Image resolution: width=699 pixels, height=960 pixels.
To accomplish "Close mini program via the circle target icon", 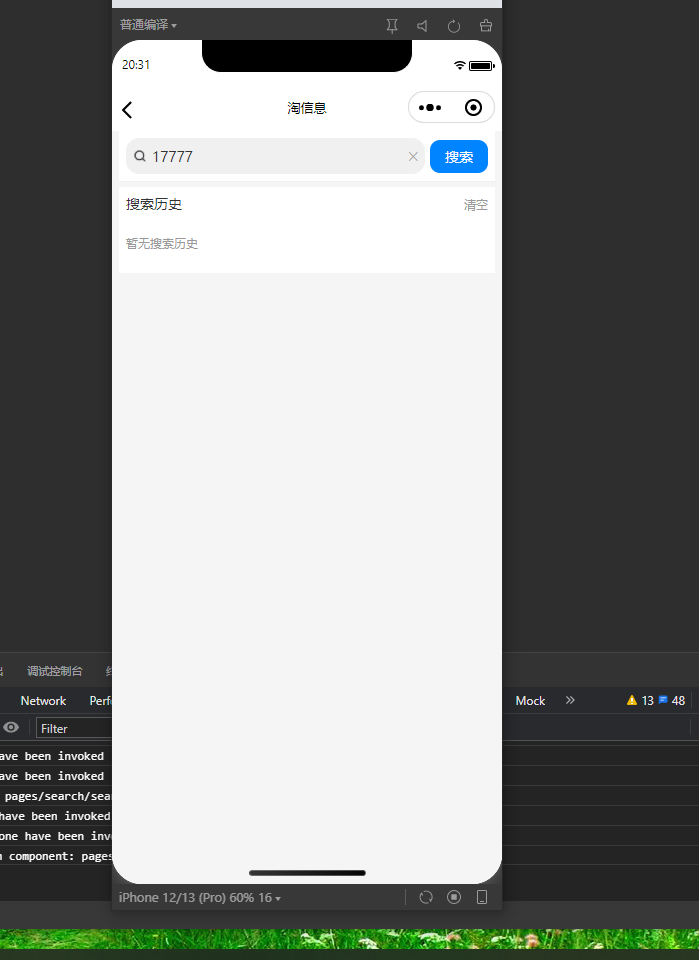I will 473,108.
